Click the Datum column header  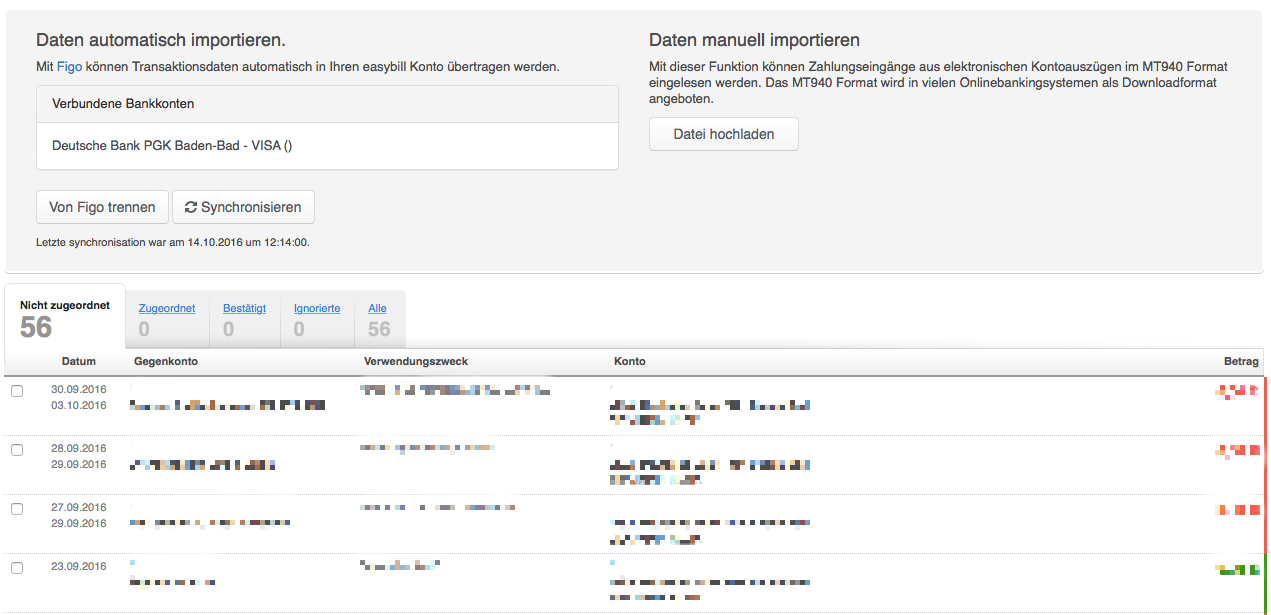[79, 361]
